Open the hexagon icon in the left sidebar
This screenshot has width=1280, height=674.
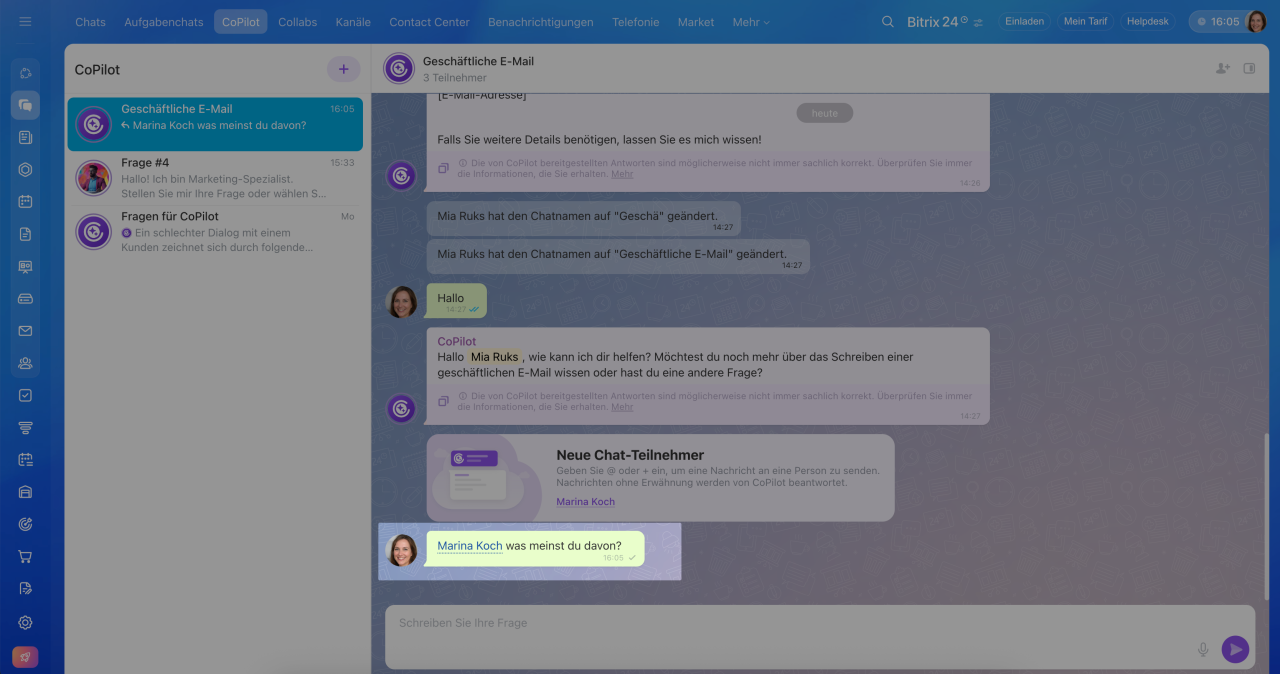pos(25,169)
